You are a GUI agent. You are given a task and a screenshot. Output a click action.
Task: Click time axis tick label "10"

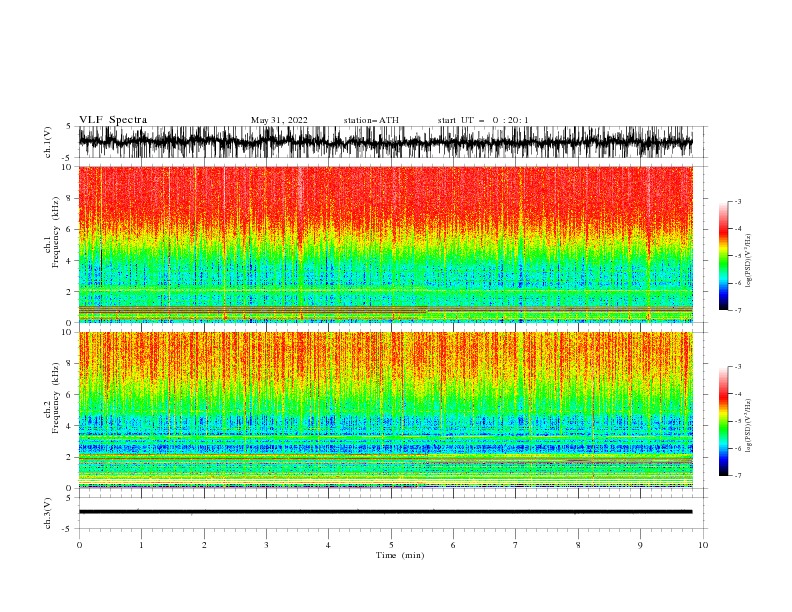coord(703,545)
